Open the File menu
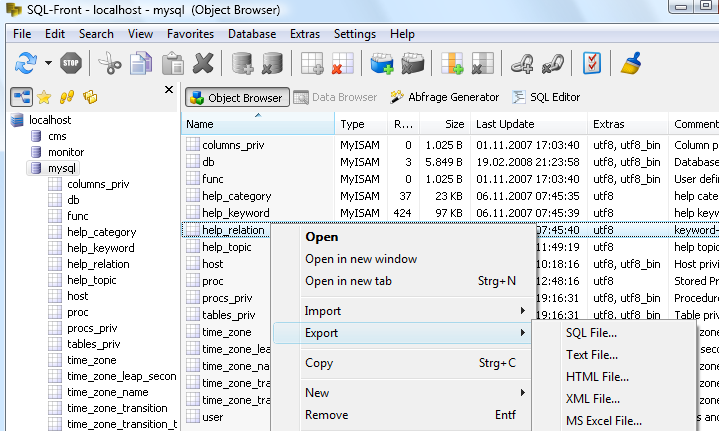 point(22,34)
